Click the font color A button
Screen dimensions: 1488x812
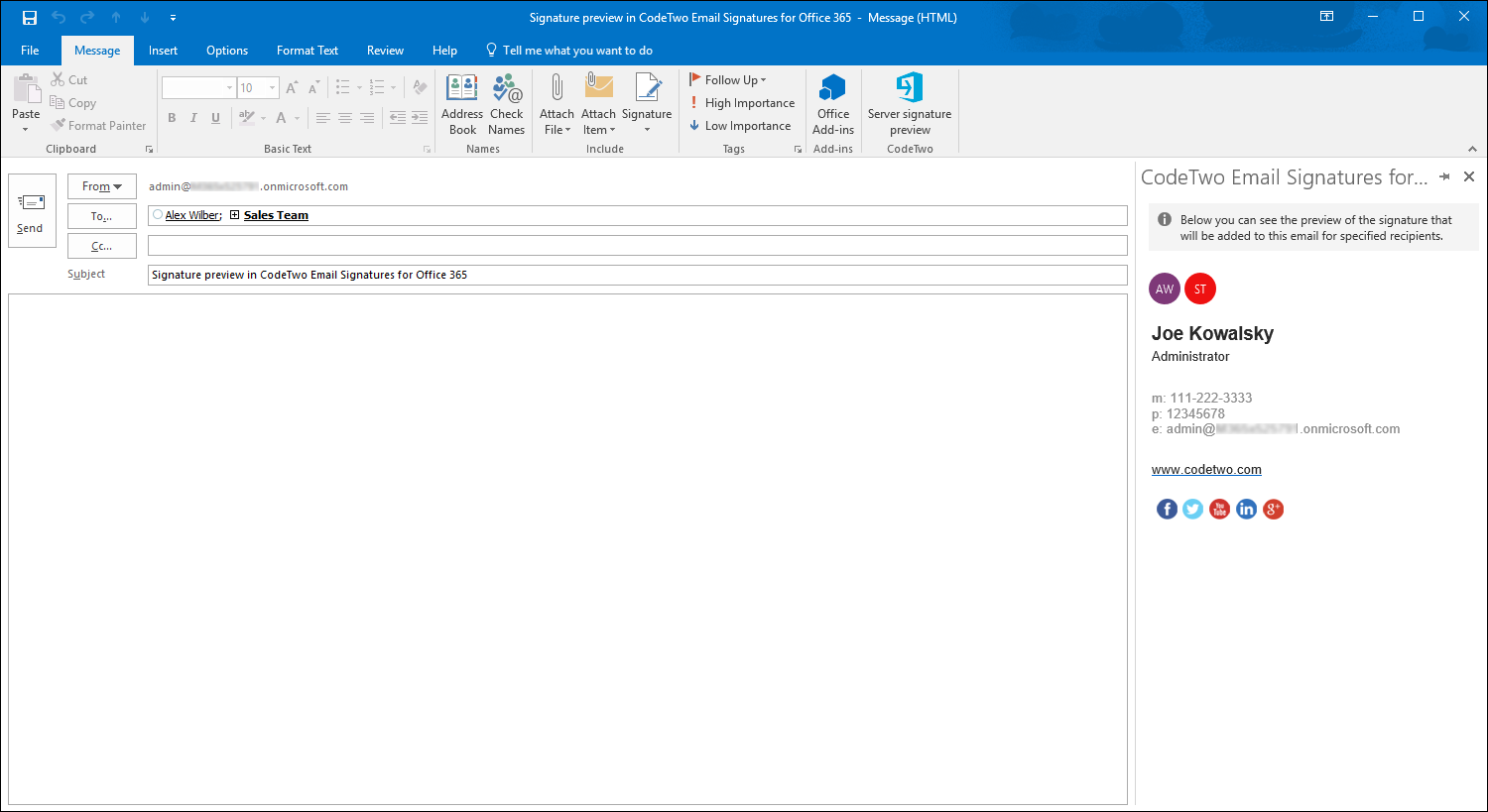(x=281, y=118)
